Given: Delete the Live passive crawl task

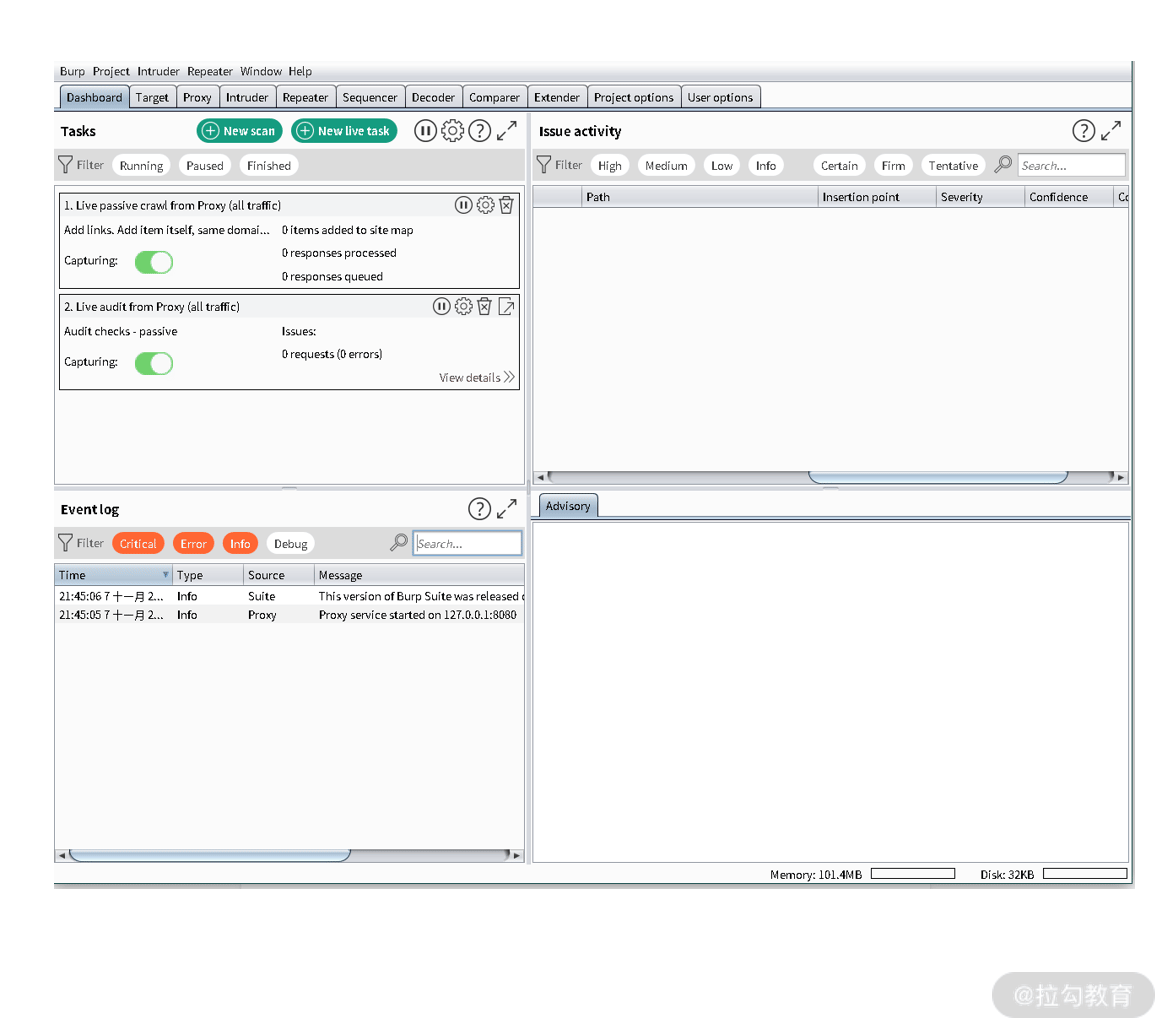Looking at the screenshot, I should 506,205.
